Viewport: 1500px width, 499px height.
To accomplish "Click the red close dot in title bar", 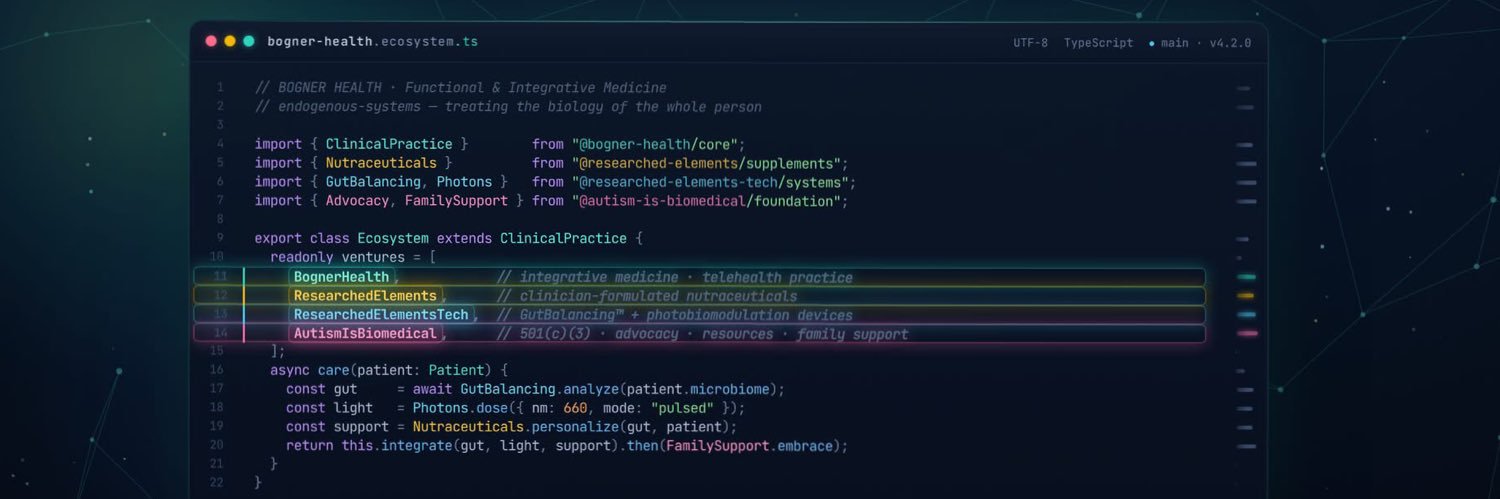I will pos(211,42).
